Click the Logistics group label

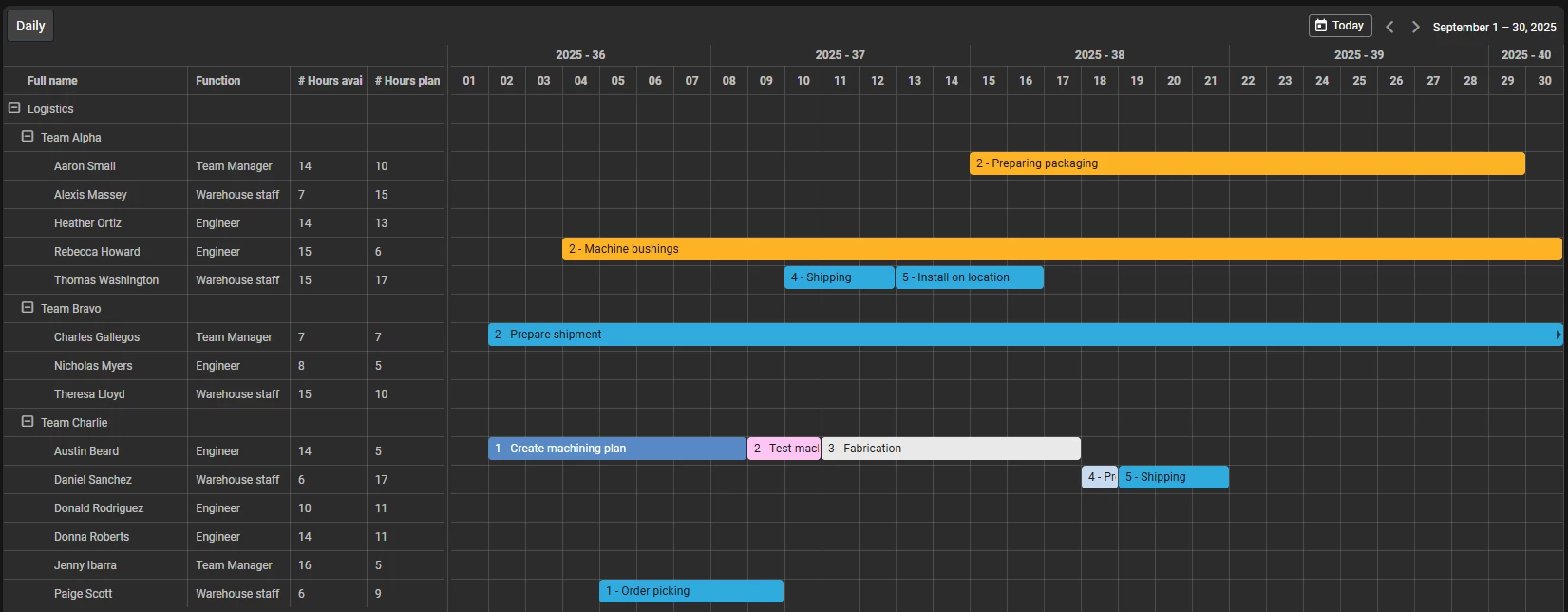point(50,109)
